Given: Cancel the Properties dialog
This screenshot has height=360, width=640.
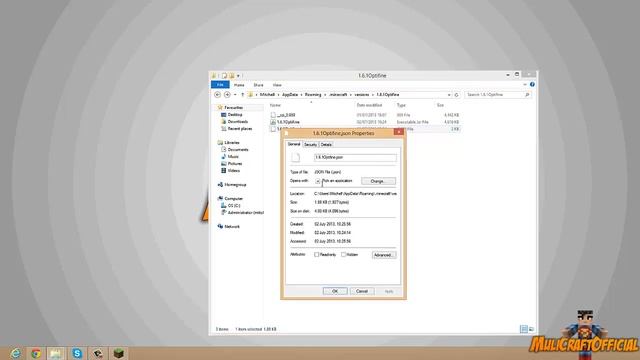Looking at the screenshot, I should click(x=362, y=291).
